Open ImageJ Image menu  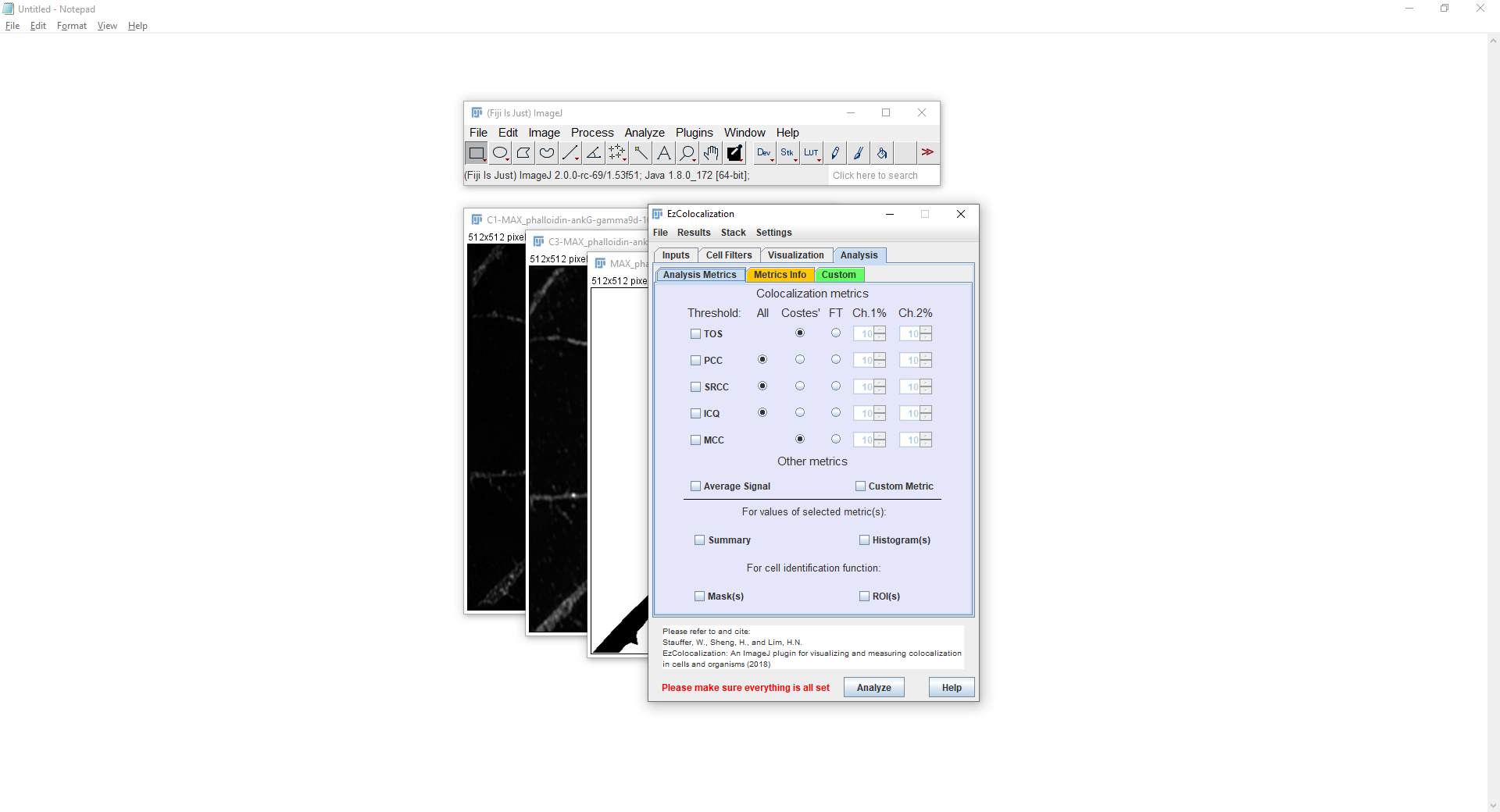(x=544, y=133)
